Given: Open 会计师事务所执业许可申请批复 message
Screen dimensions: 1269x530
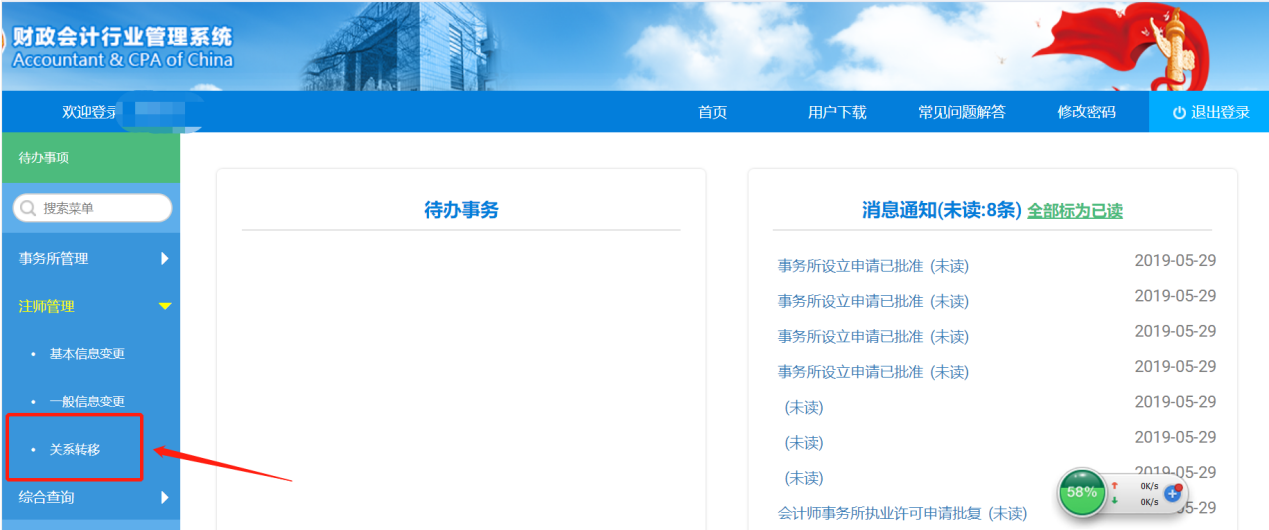Looking at the screenshot, I should click(x=902, y=513).
